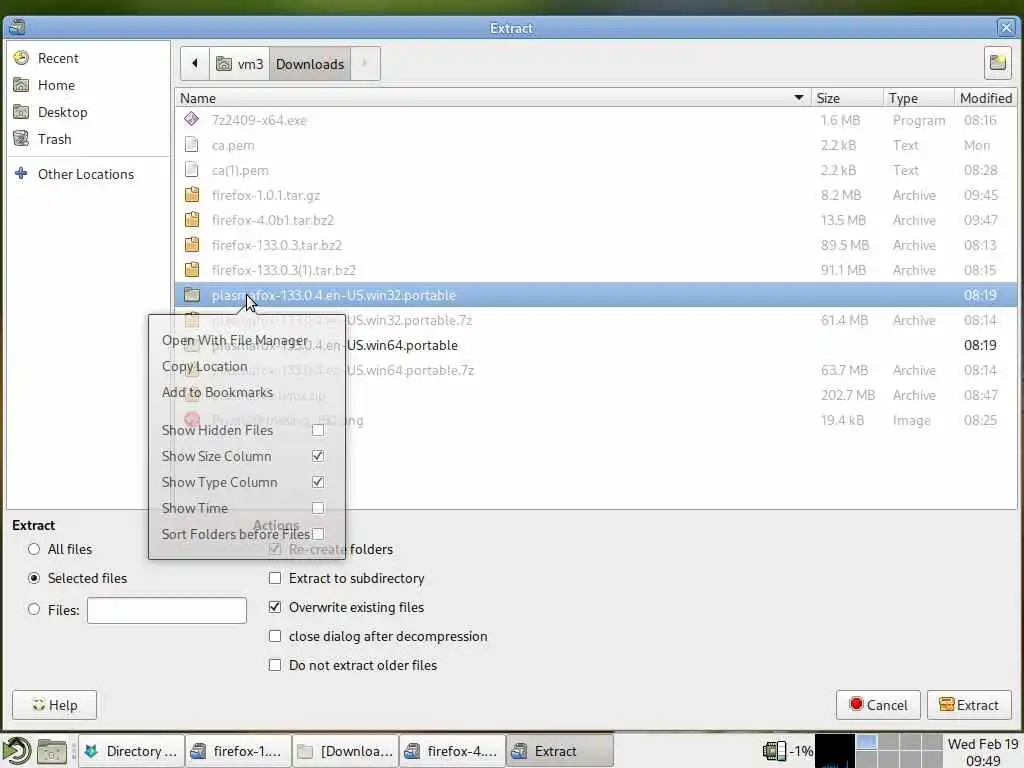Switch to firefox-1... taskbar window

coord(238,751)
